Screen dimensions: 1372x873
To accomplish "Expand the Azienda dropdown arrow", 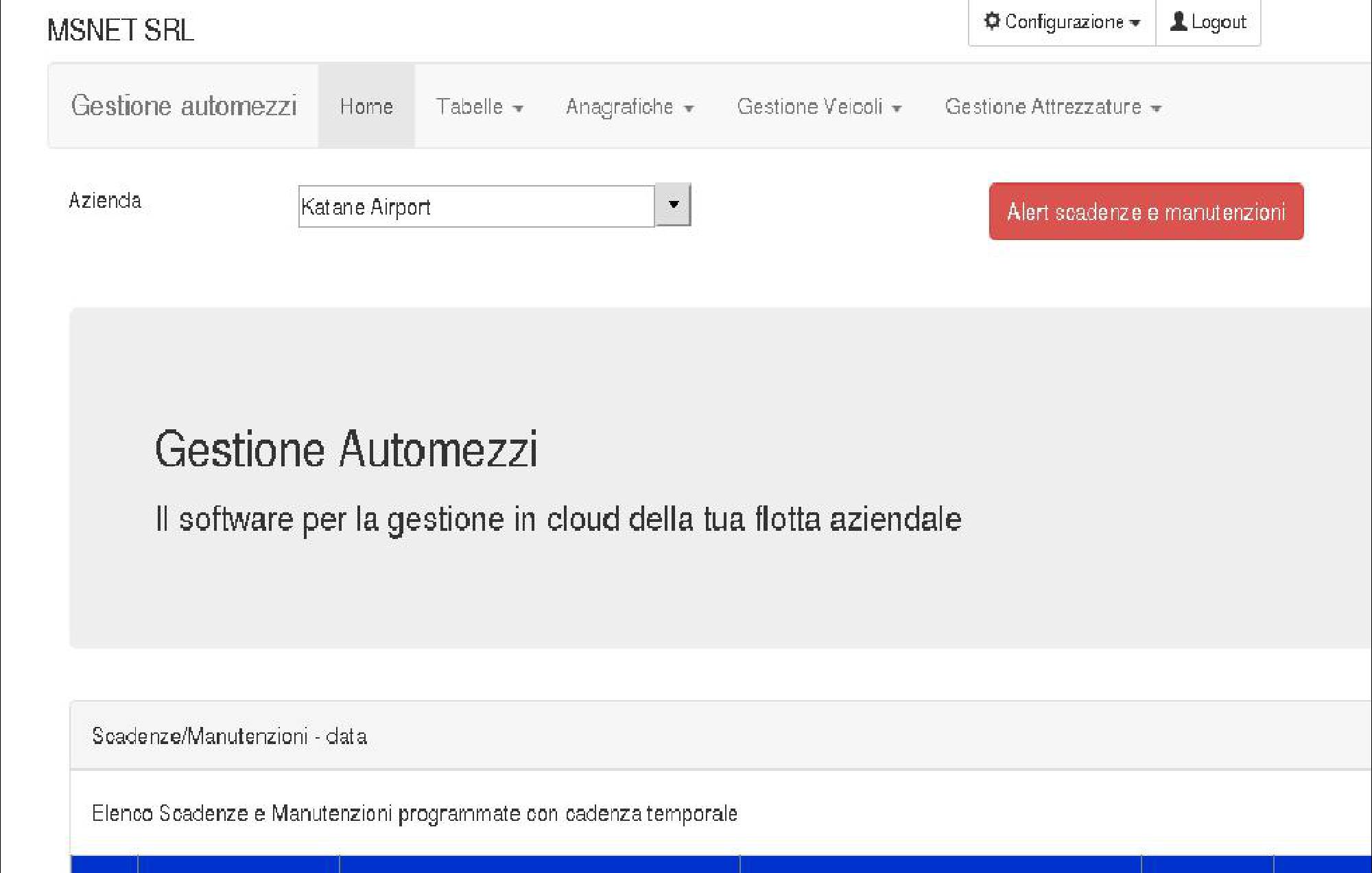I will 673,204.
